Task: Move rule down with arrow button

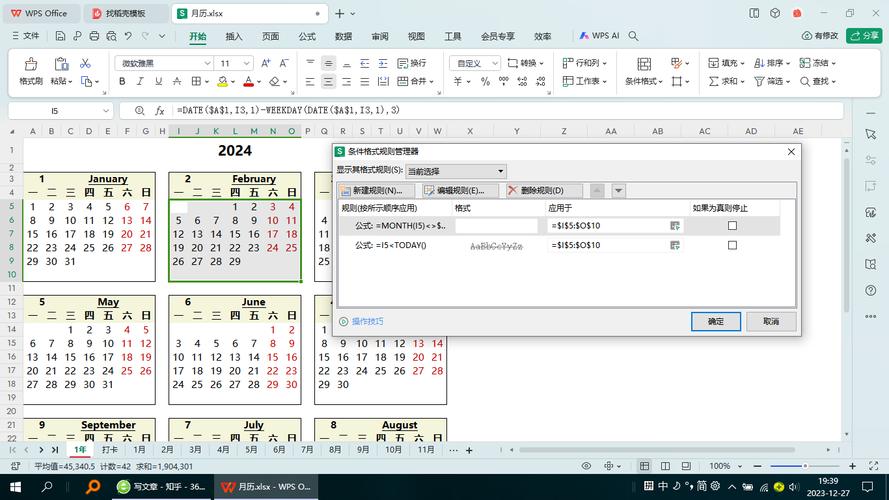Action: (619, 190)
